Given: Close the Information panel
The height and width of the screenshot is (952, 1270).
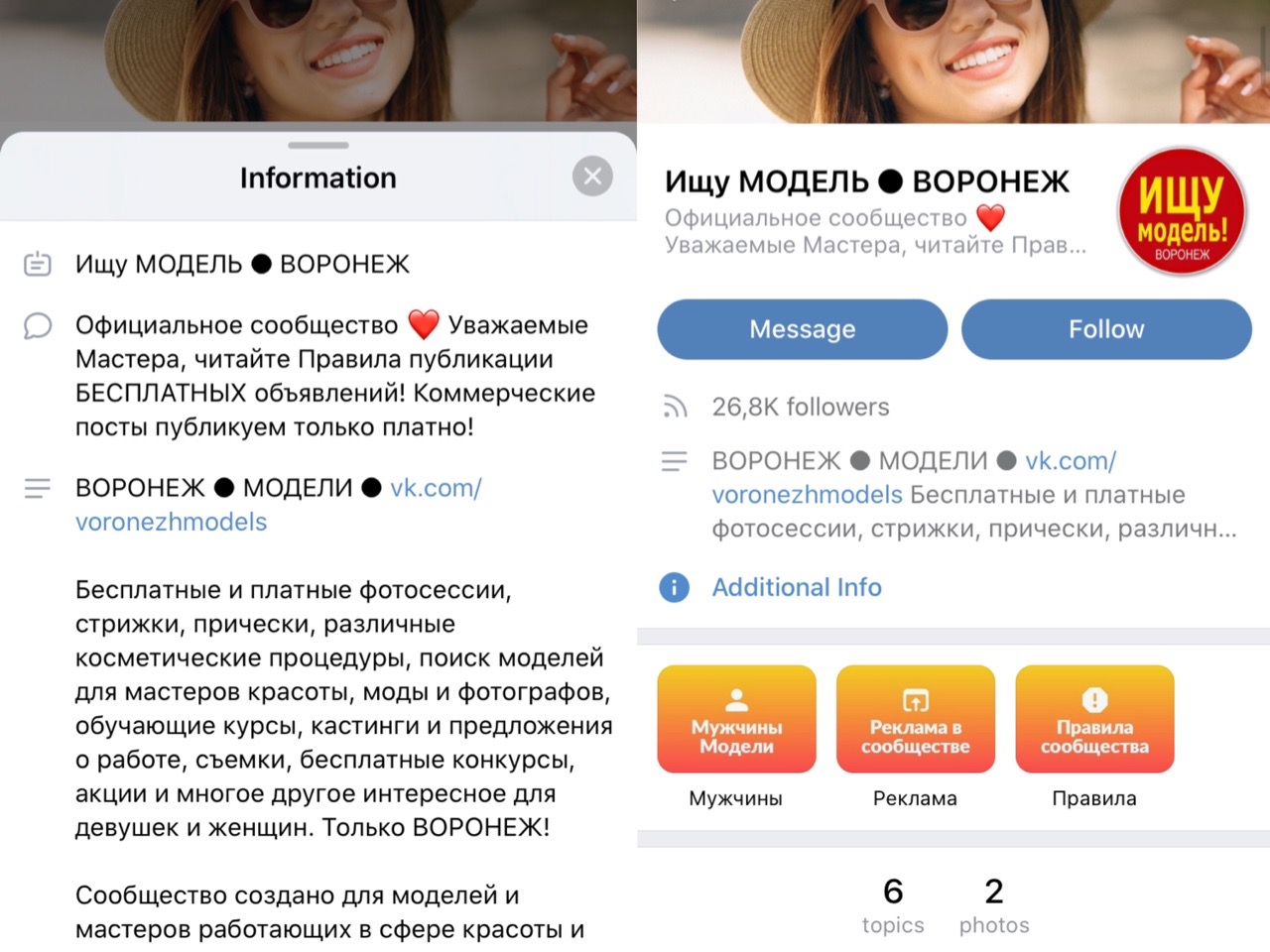Looking at the screenshot, I should pos(592,177).
